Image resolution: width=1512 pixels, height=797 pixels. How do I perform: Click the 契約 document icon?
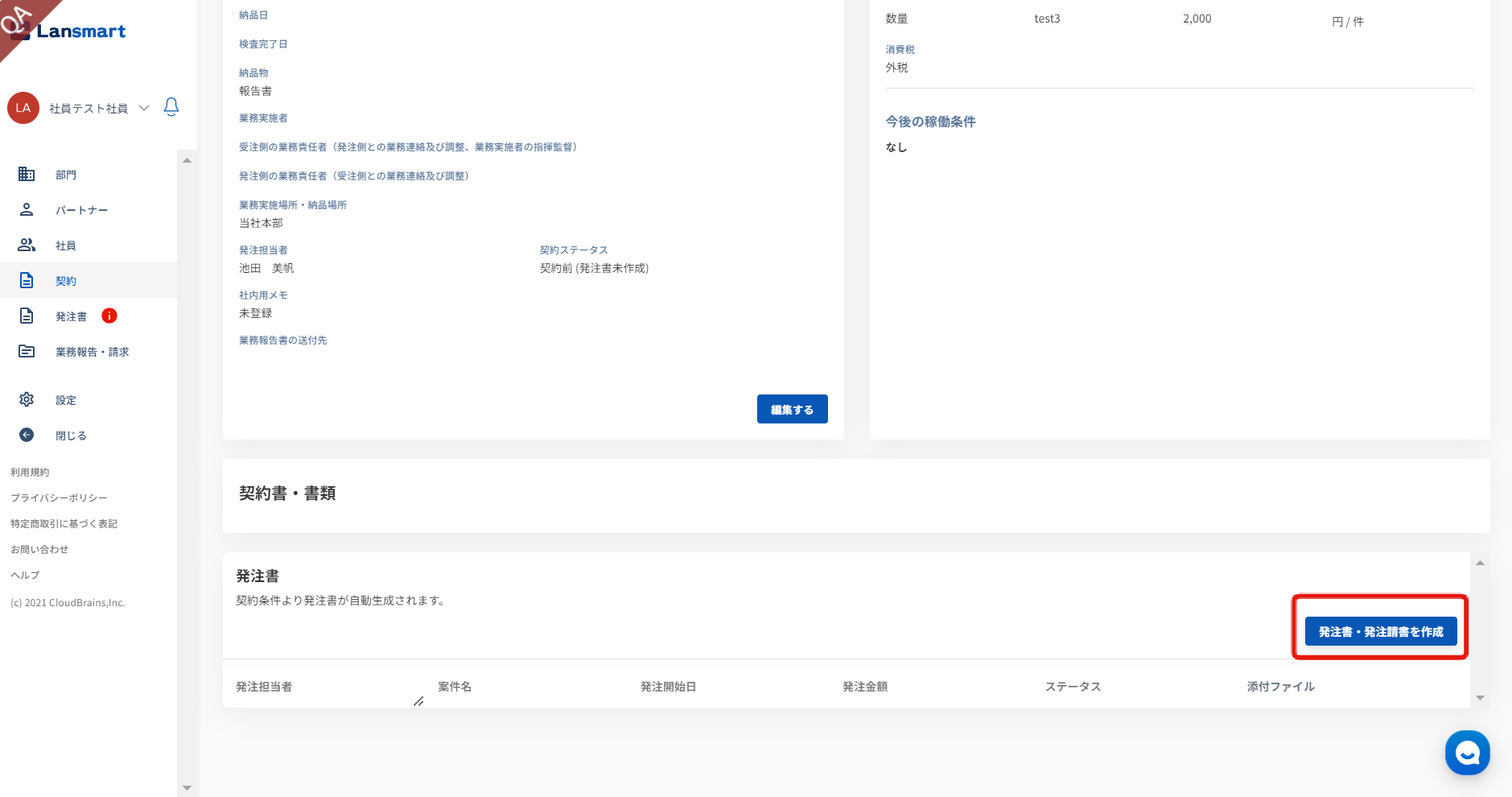click(x=27, y=280)
